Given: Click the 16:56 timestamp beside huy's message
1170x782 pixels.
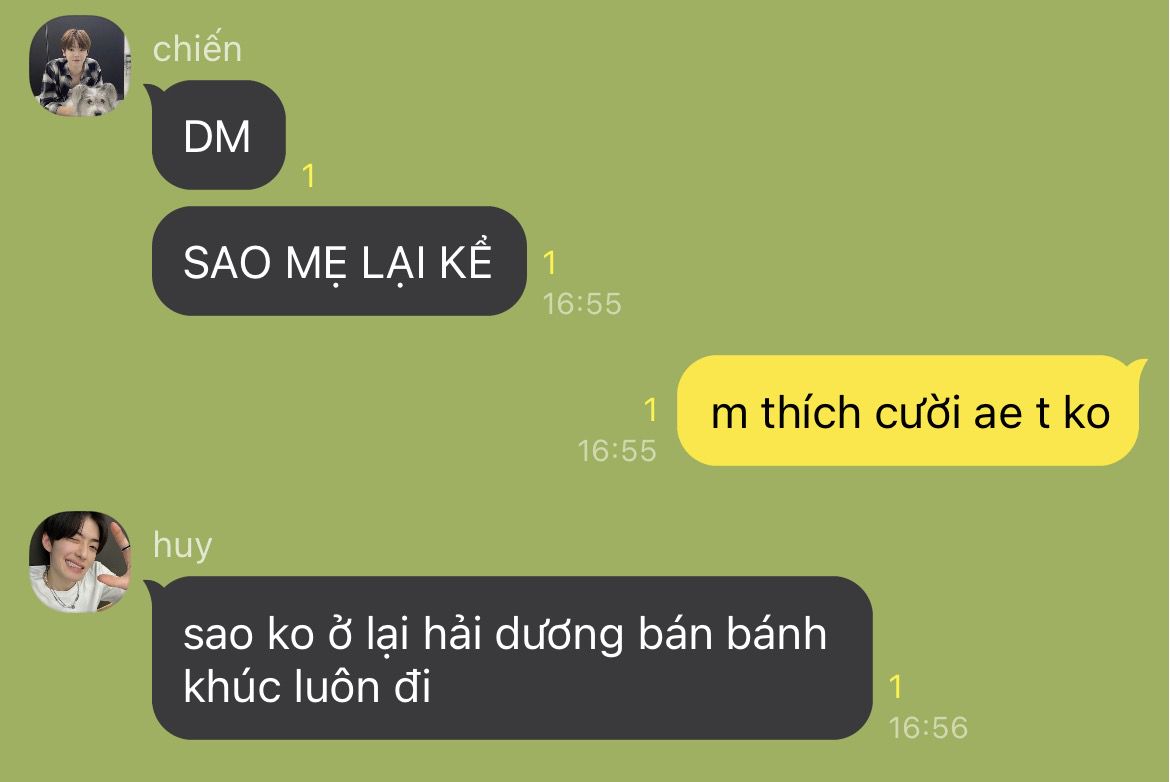Looking at the screenshot, I should (x=928, y=728).
